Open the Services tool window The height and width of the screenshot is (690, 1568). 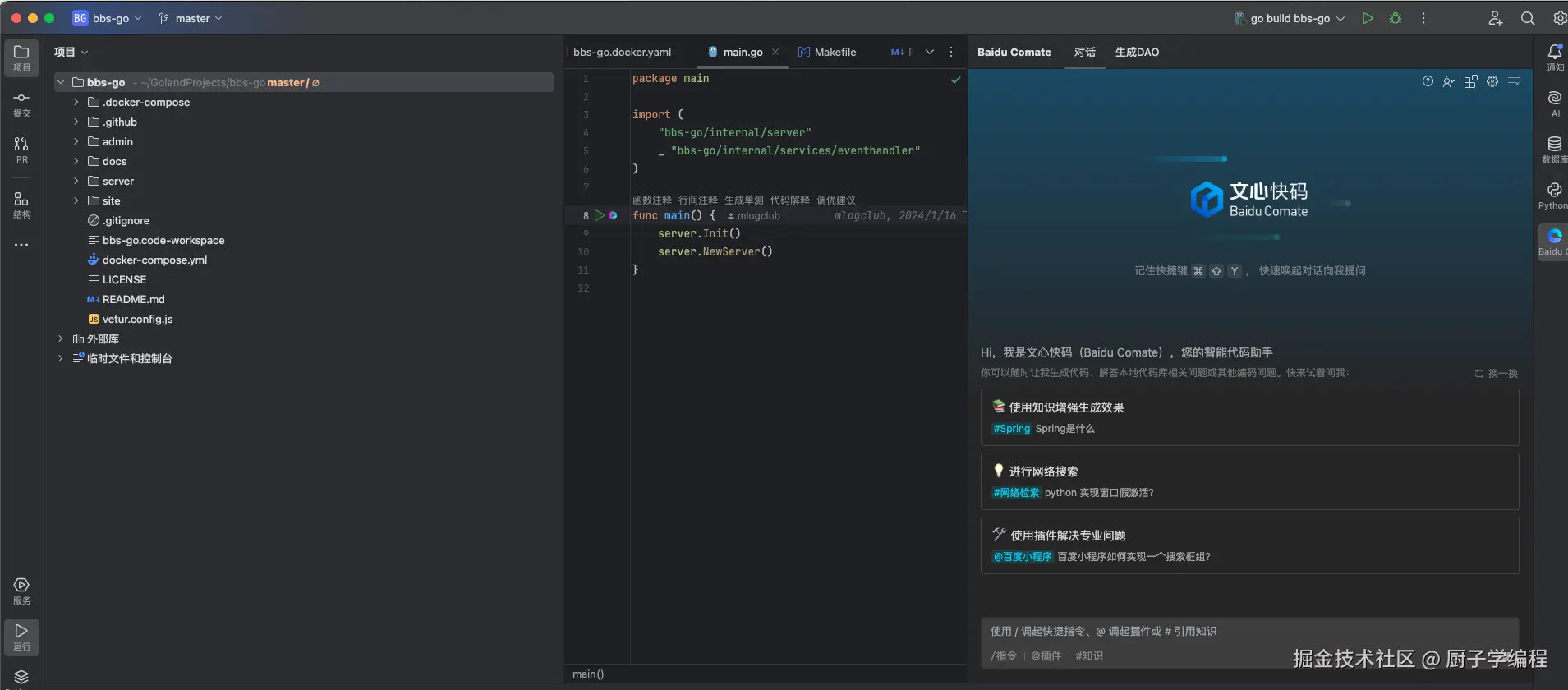click(x=21, y=591)
